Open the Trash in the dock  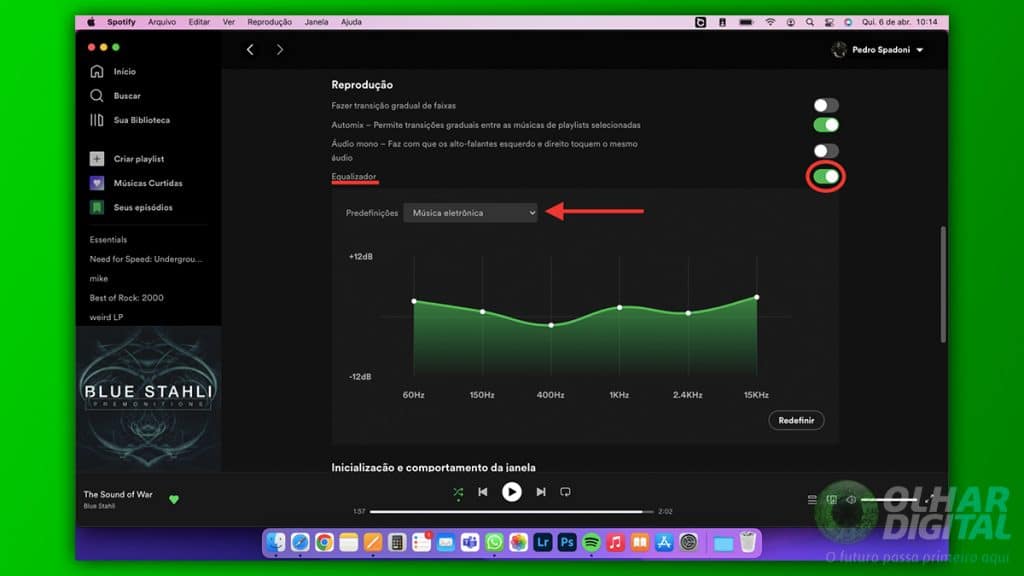click(748, 543)
